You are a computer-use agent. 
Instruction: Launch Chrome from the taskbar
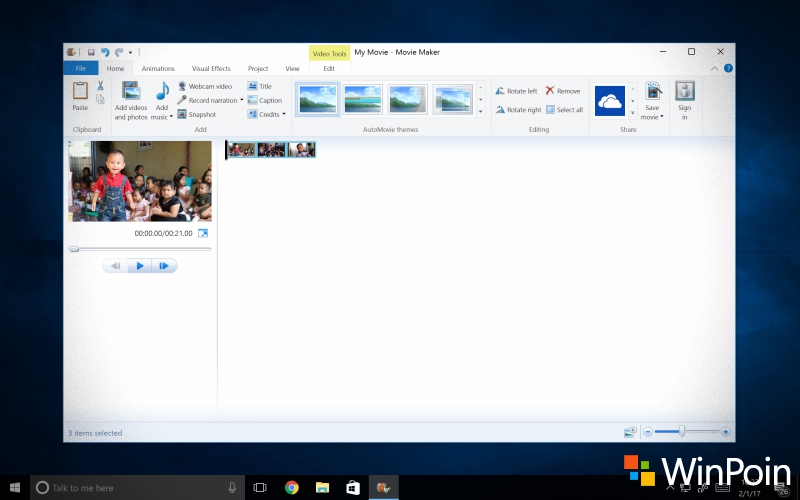[x=292, y=488]
